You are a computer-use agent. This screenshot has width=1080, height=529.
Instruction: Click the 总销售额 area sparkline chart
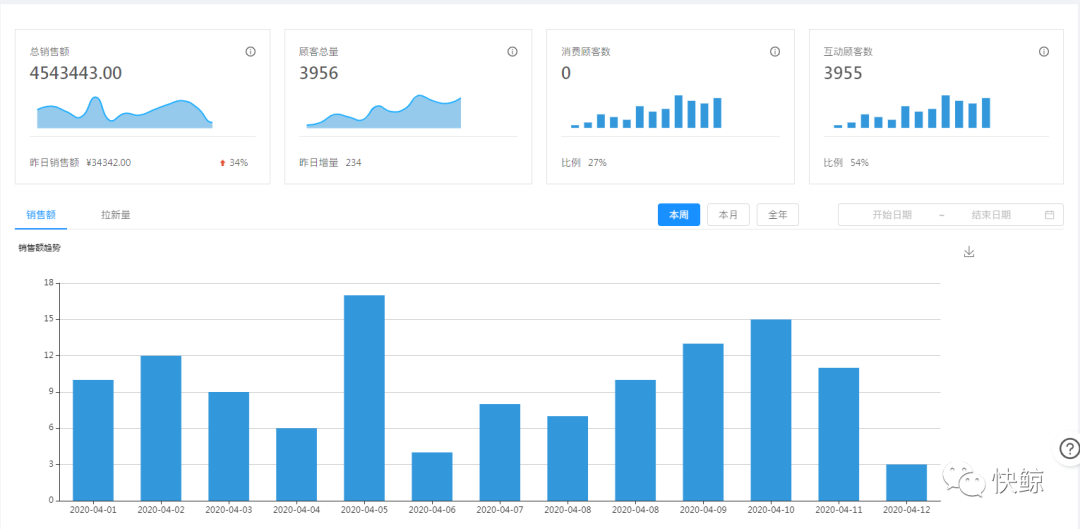[125, 114]
